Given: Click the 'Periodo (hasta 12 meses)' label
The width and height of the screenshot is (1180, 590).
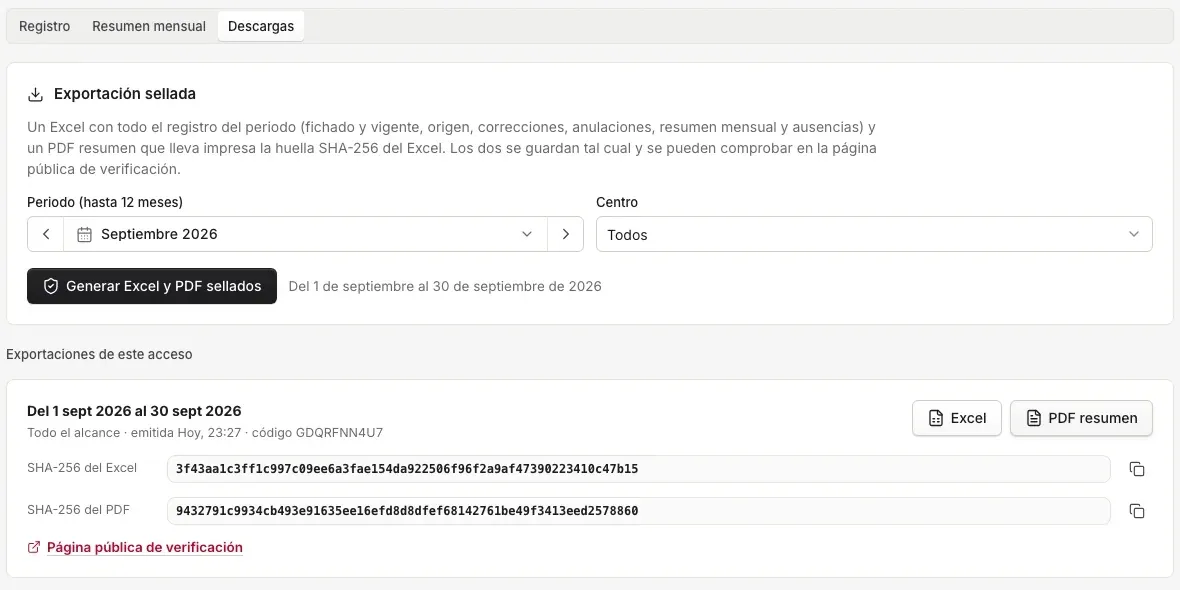Looking at the screenshot, I should 105,202.
